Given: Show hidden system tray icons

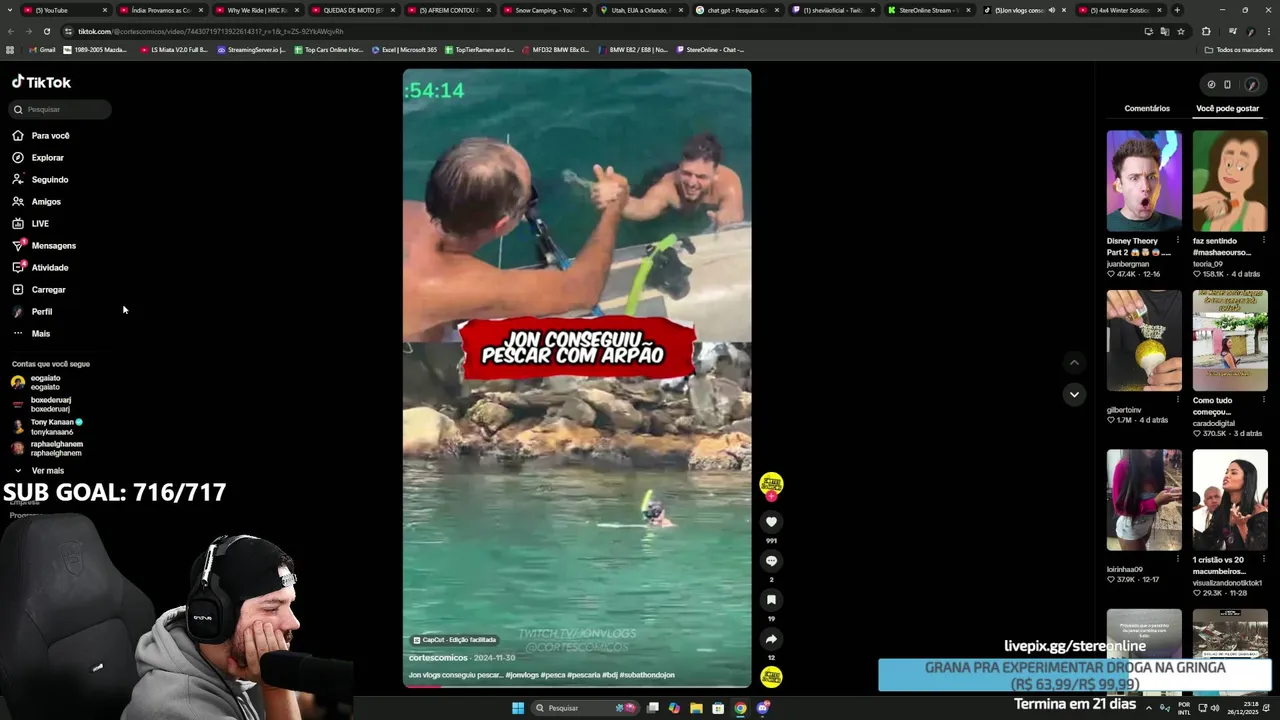Looking at the screenshot, I should pos(1148,708).
